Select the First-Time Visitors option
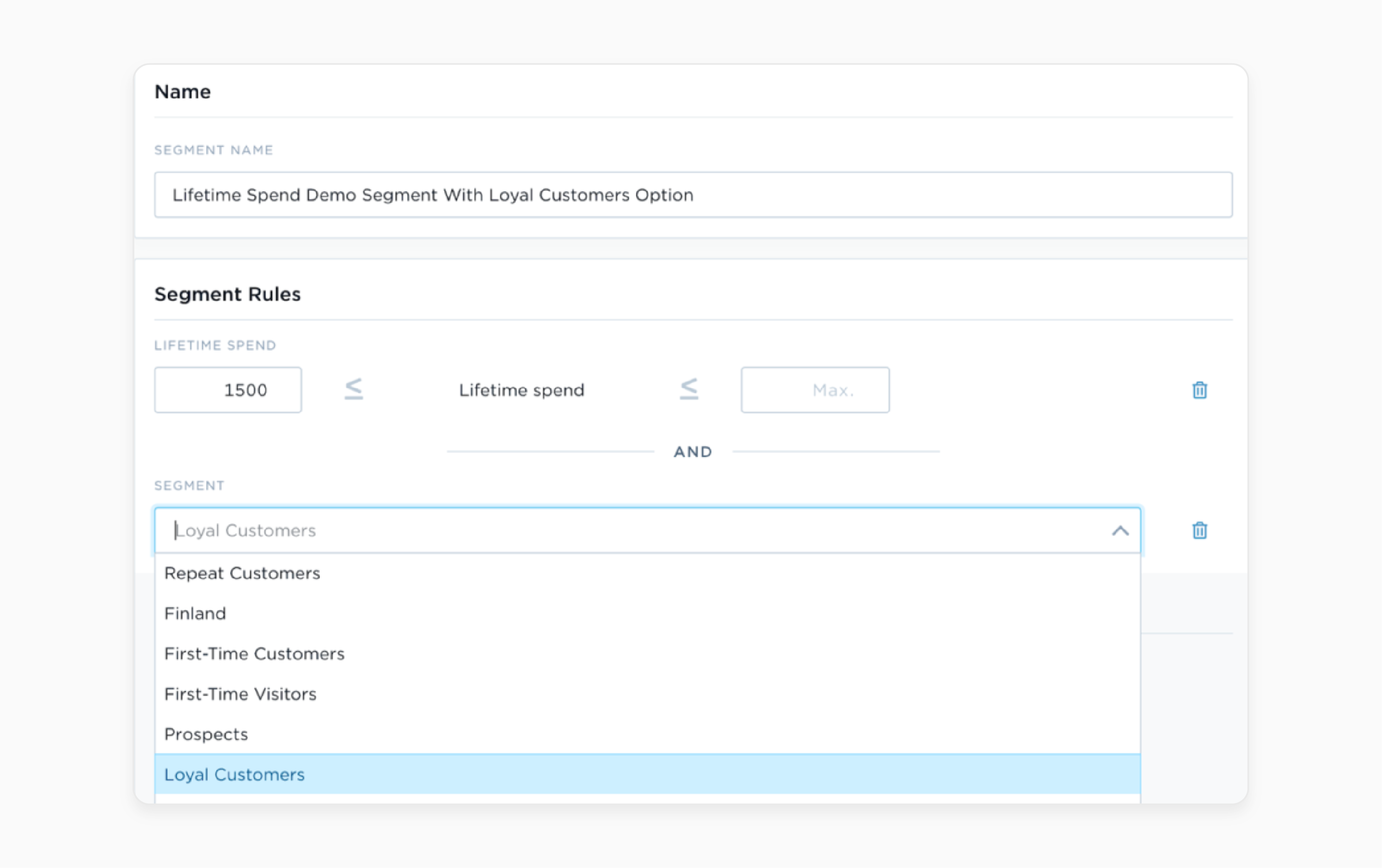The height and width of the screenshot is (868, 1382). tap(647, 694)
